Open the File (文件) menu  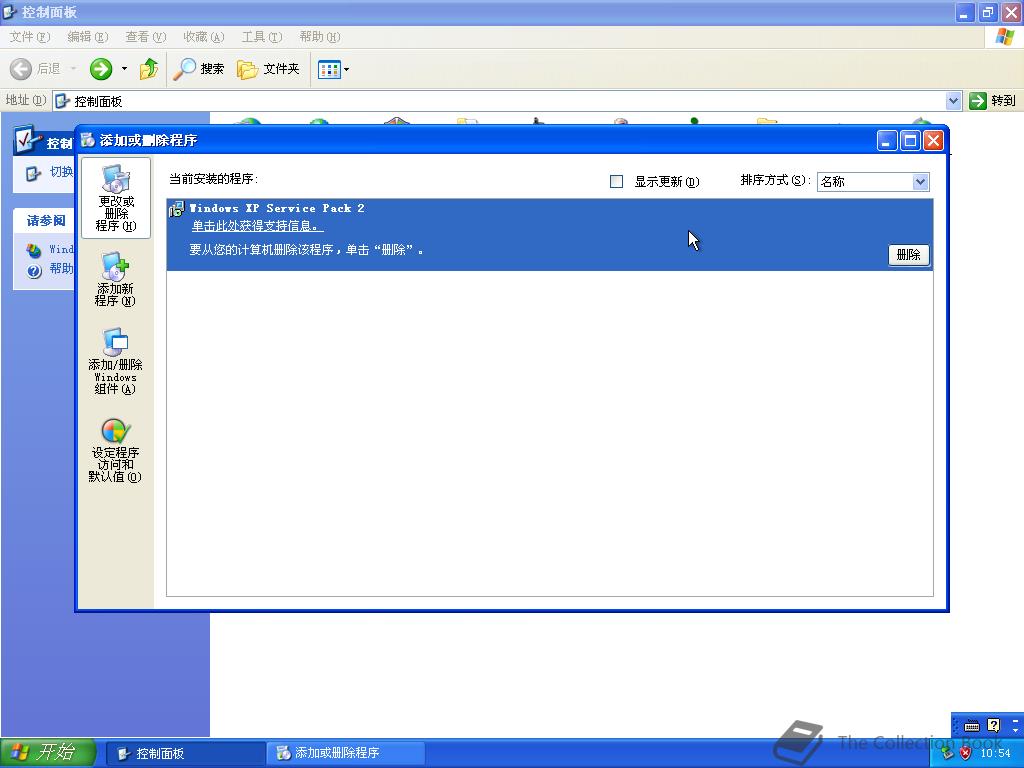point(29,37)
